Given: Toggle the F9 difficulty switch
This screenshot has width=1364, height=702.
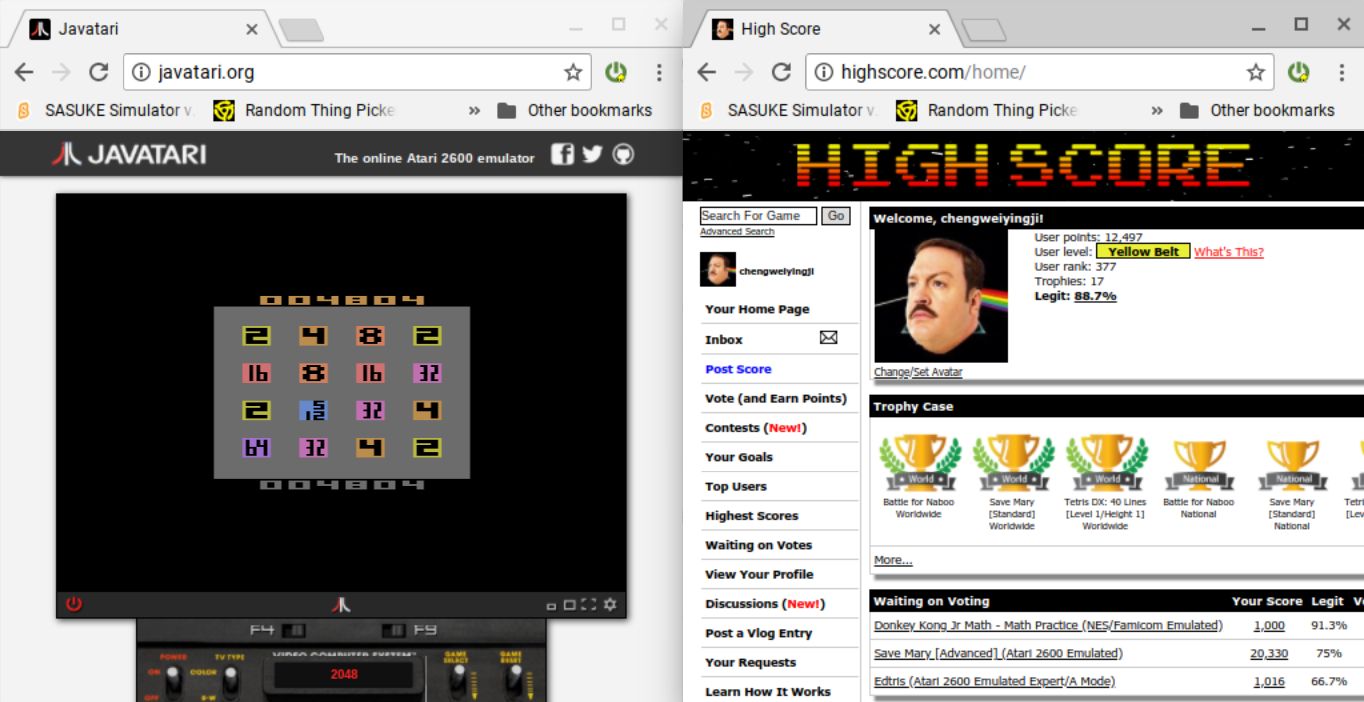Looking at the screenshot, I should (x=395, y=630).
